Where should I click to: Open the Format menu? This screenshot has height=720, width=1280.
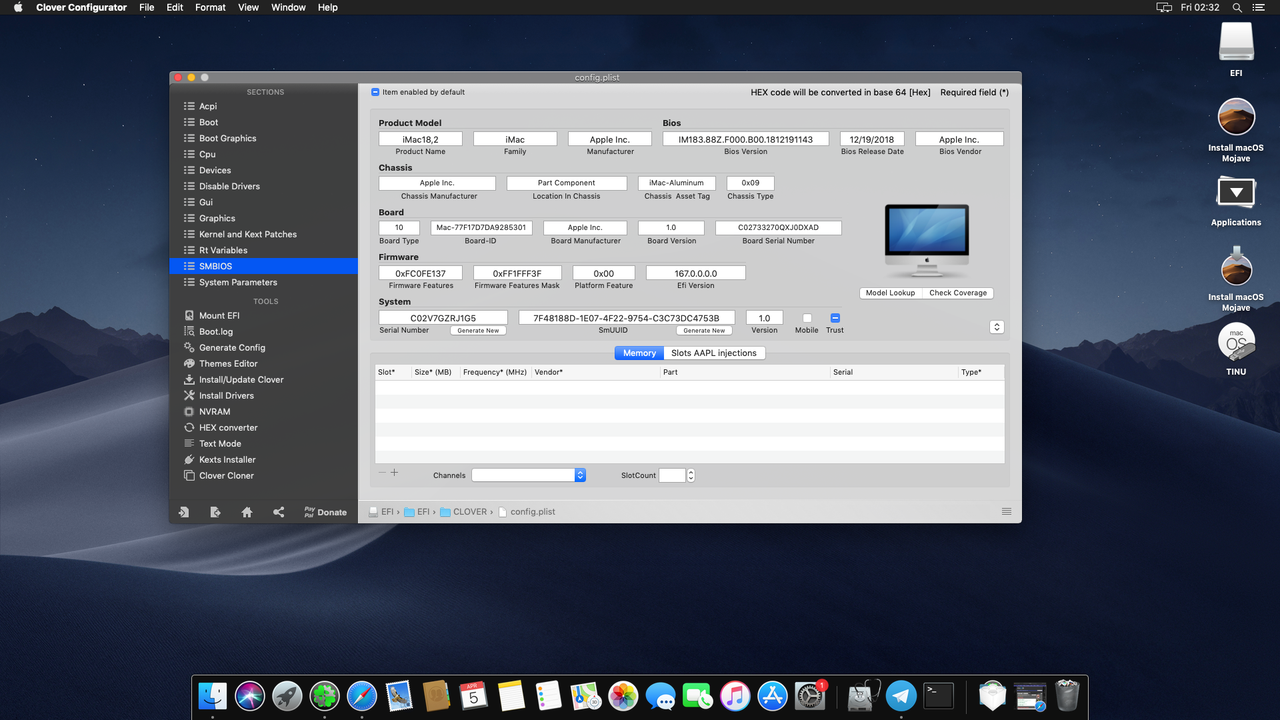click(210, 7)
